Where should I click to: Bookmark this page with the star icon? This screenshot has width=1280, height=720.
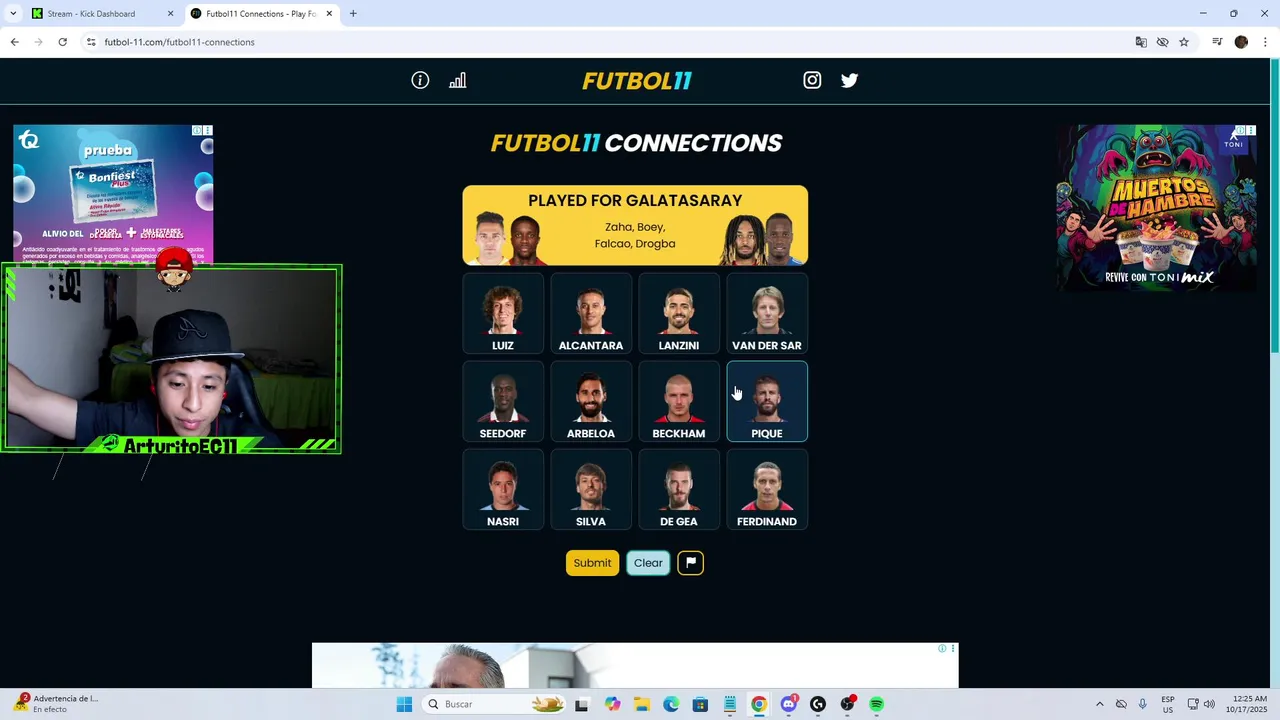1184,42
